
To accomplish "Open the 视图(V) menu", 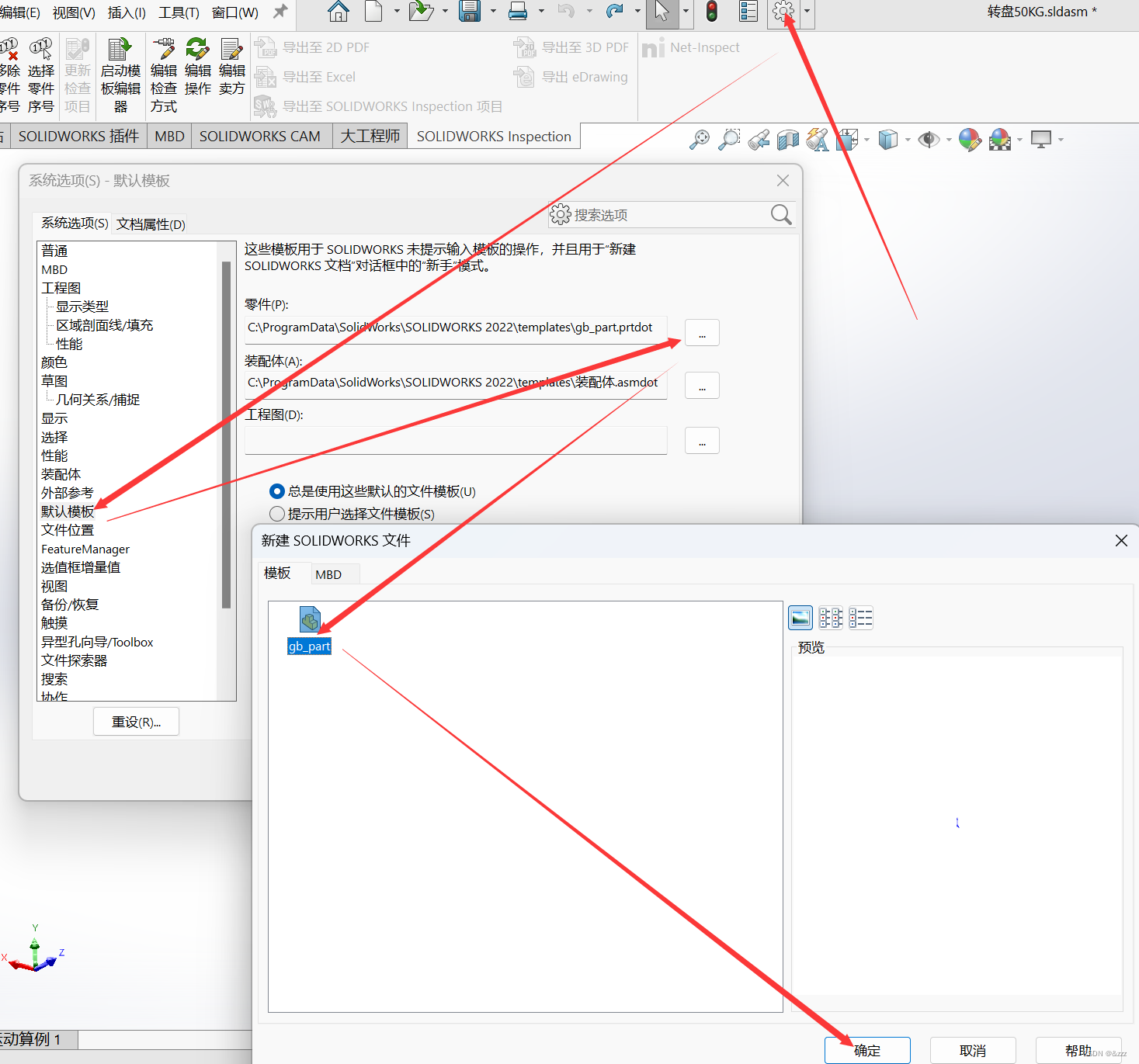I will (74, 12).
